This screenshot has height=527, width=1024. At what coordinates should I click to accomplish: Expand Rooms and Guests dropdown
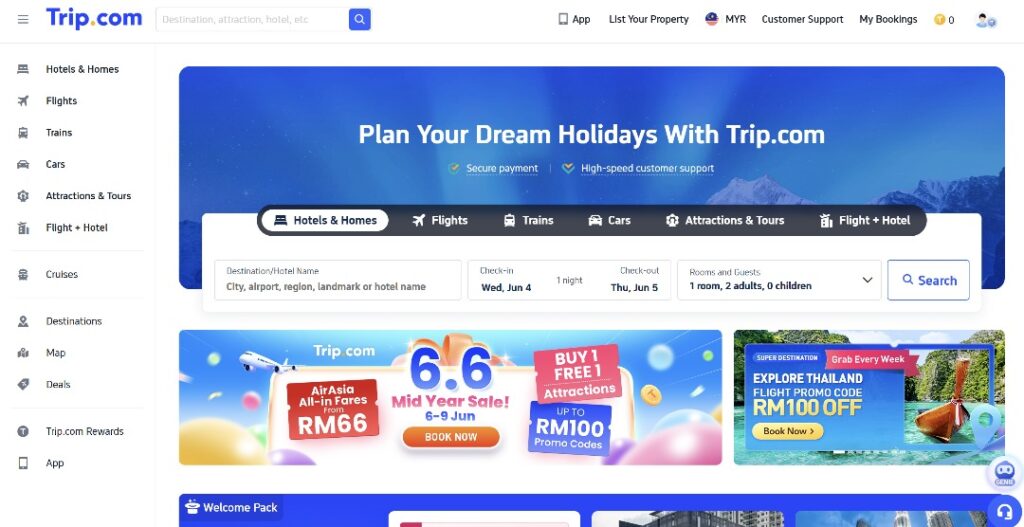coord(779,280)
